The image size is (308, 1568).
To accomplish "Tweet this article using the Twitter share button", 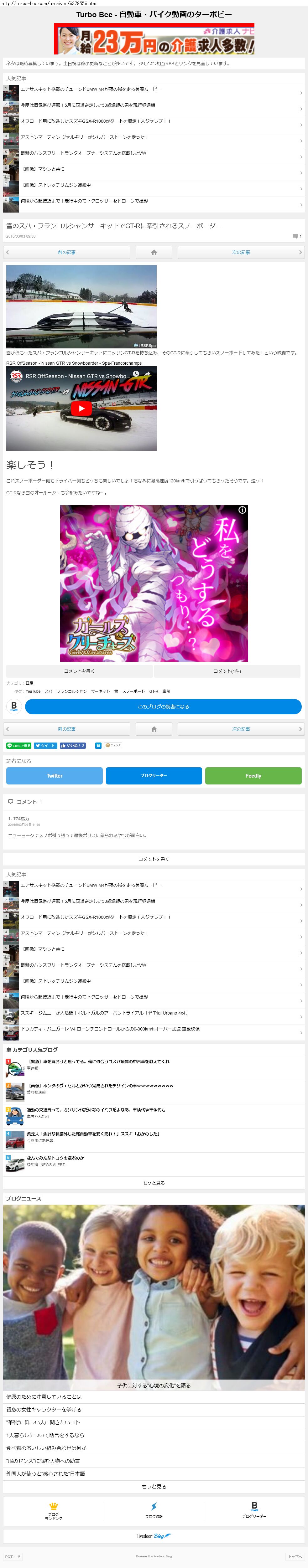I will (46, 745).
